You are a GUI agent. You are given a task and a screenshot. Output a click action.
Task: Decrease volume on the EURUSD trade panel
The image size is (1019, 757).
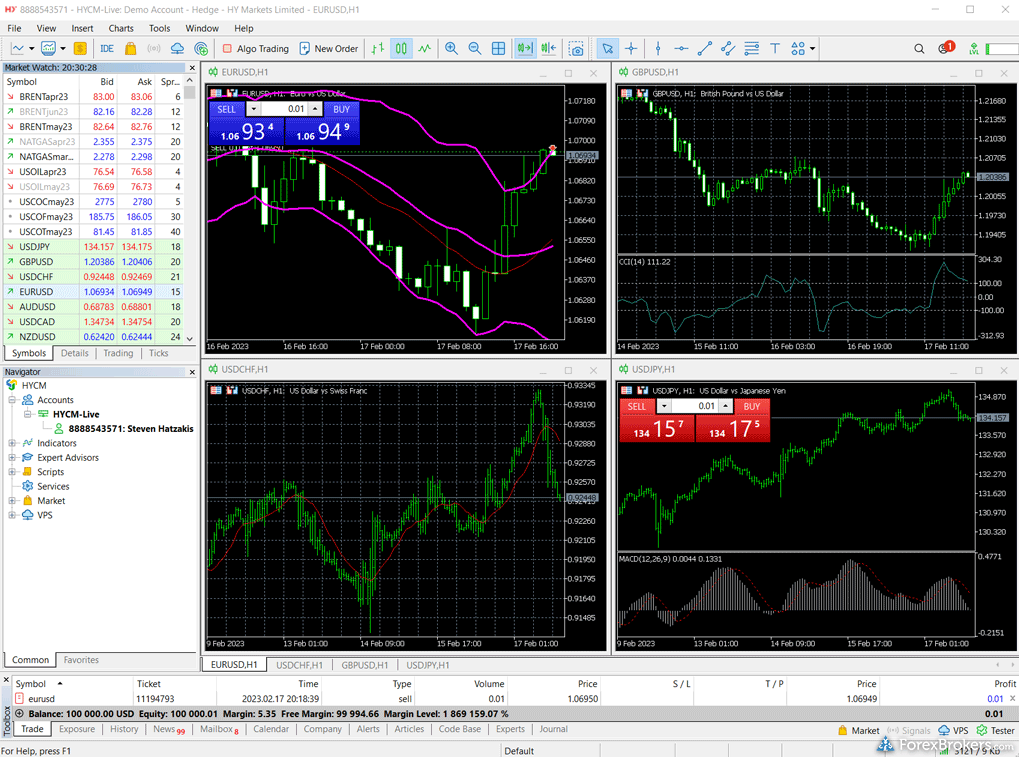click(x=253, y=109)
